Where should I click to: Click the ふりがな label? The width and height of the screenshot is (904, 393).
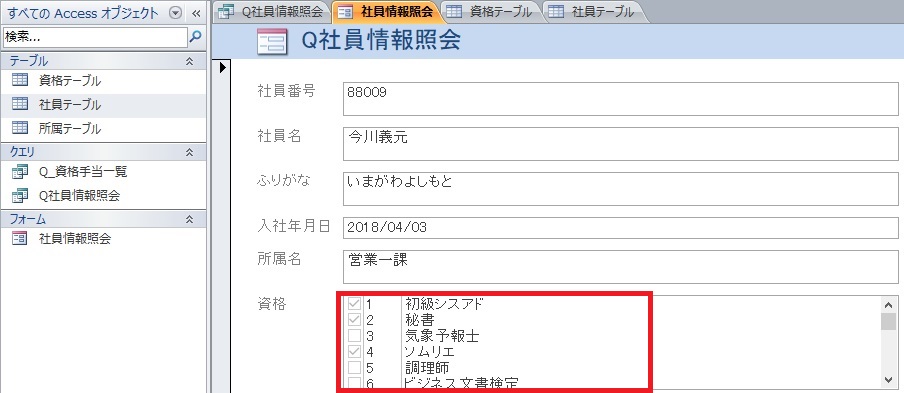coord(284,180)
